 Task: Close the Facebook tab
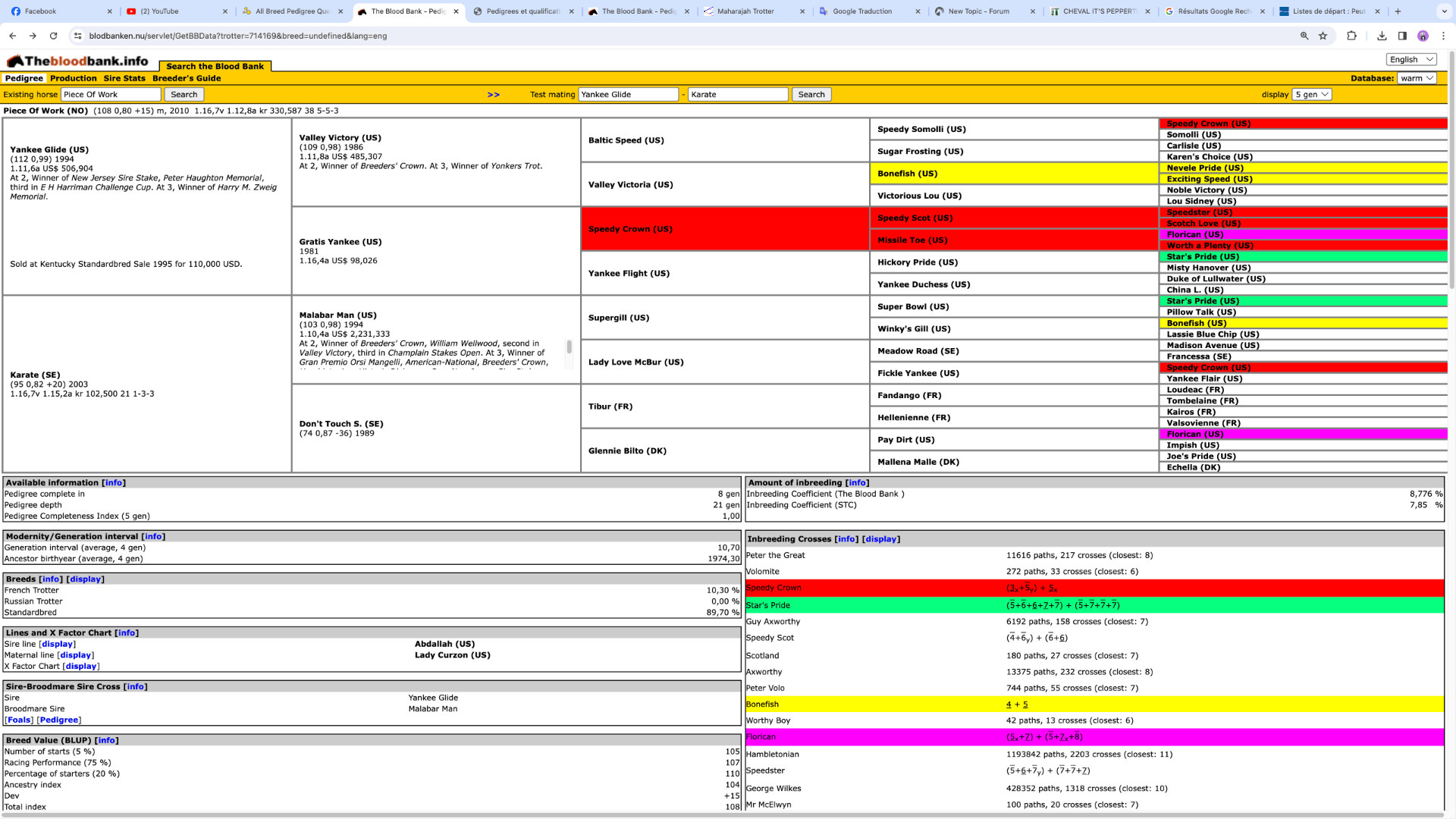point(109,11)
